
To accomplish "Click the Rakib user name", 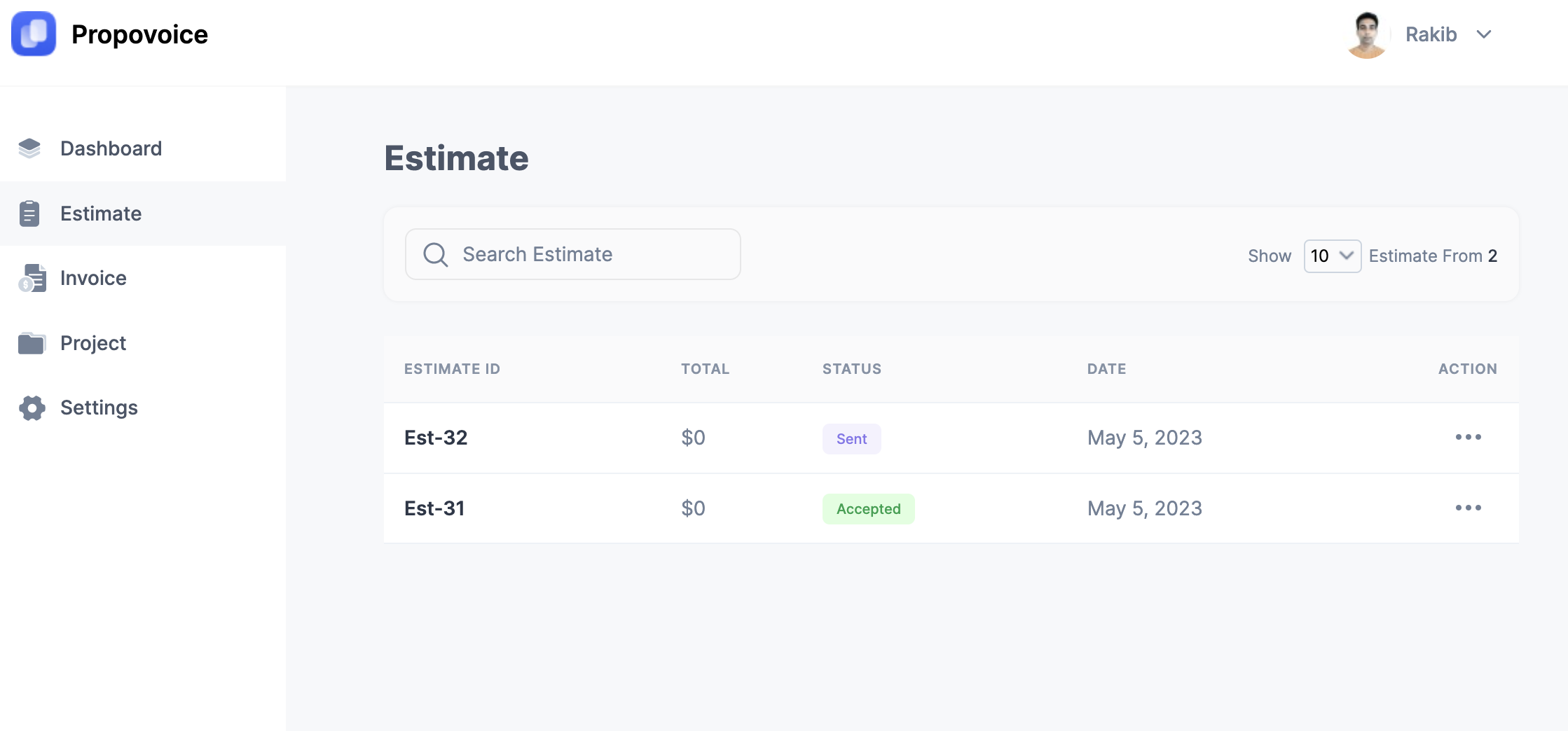I will [1431, 34].
